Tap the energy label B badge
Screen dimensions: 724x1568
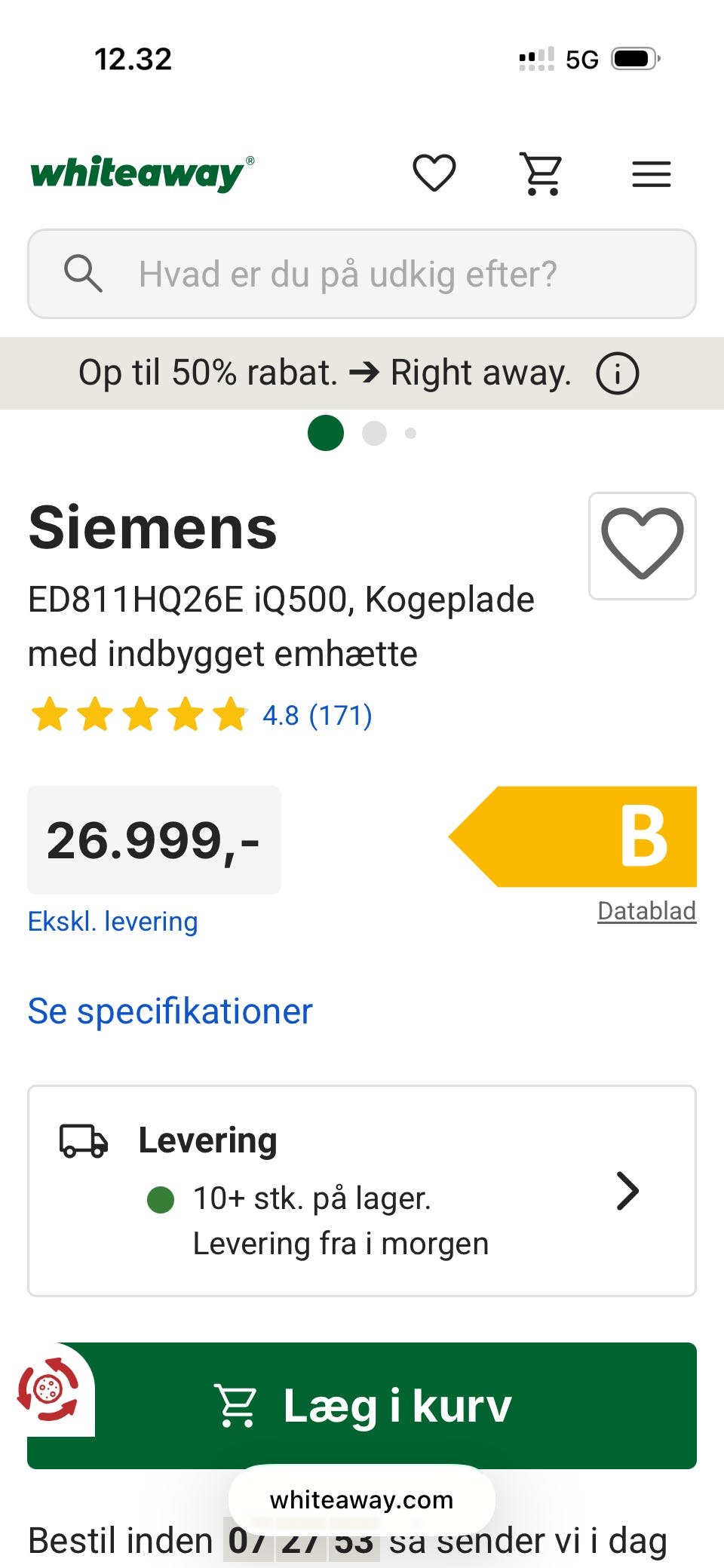(574, 836)
